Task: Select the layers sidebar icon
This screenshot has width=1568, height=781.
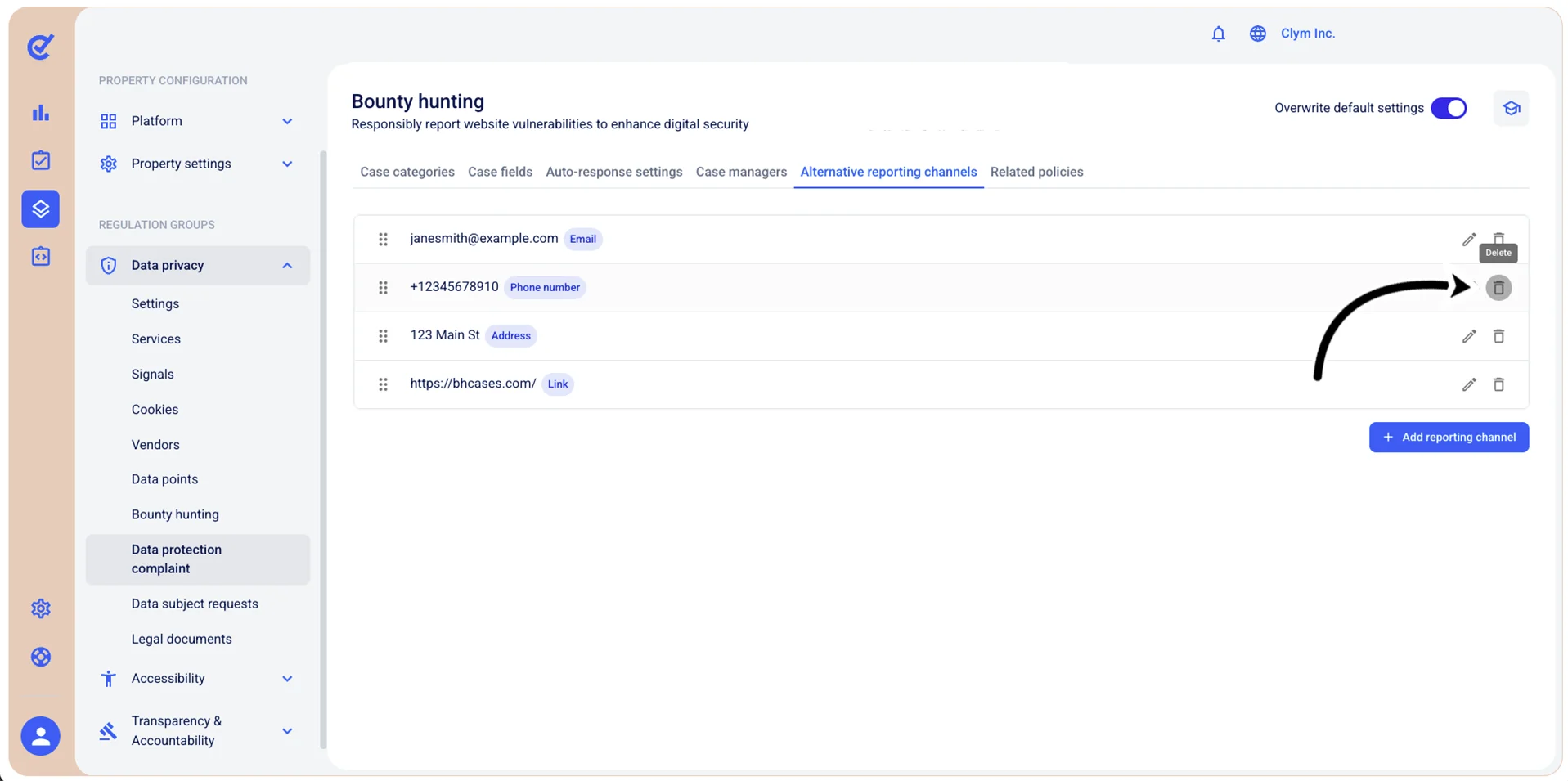Action: 40,209
